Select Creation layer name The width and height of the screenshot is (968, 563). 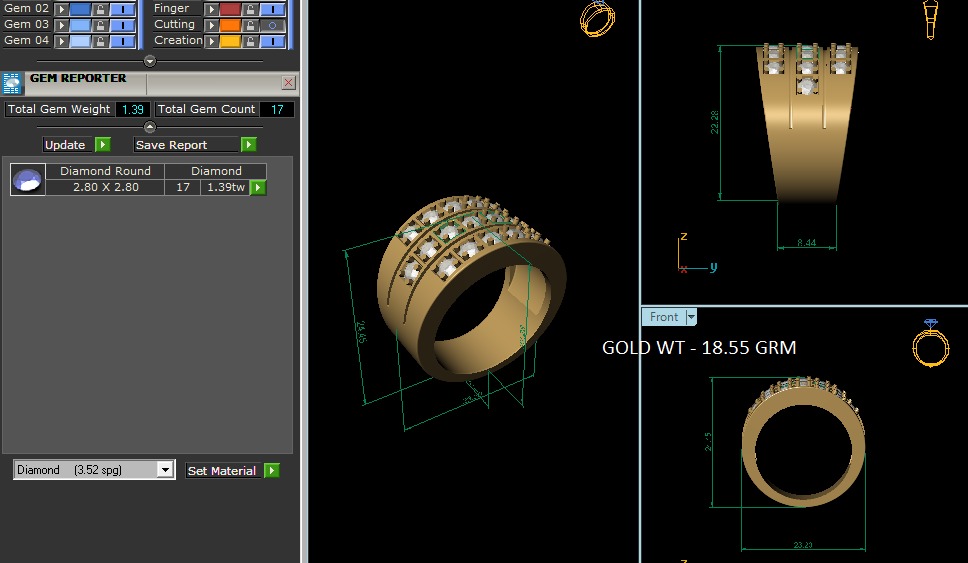click(178, 40)
